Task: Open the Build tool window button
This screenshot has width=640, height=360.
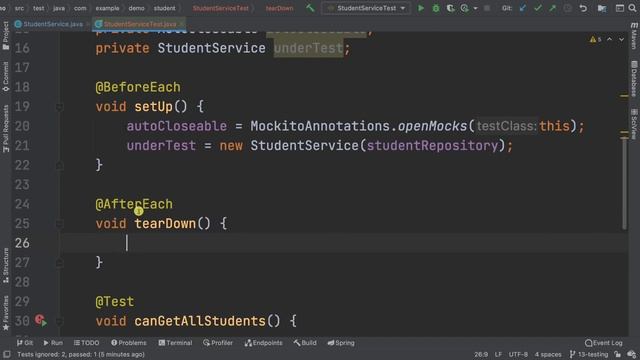Action: click(x=305, y=343)
